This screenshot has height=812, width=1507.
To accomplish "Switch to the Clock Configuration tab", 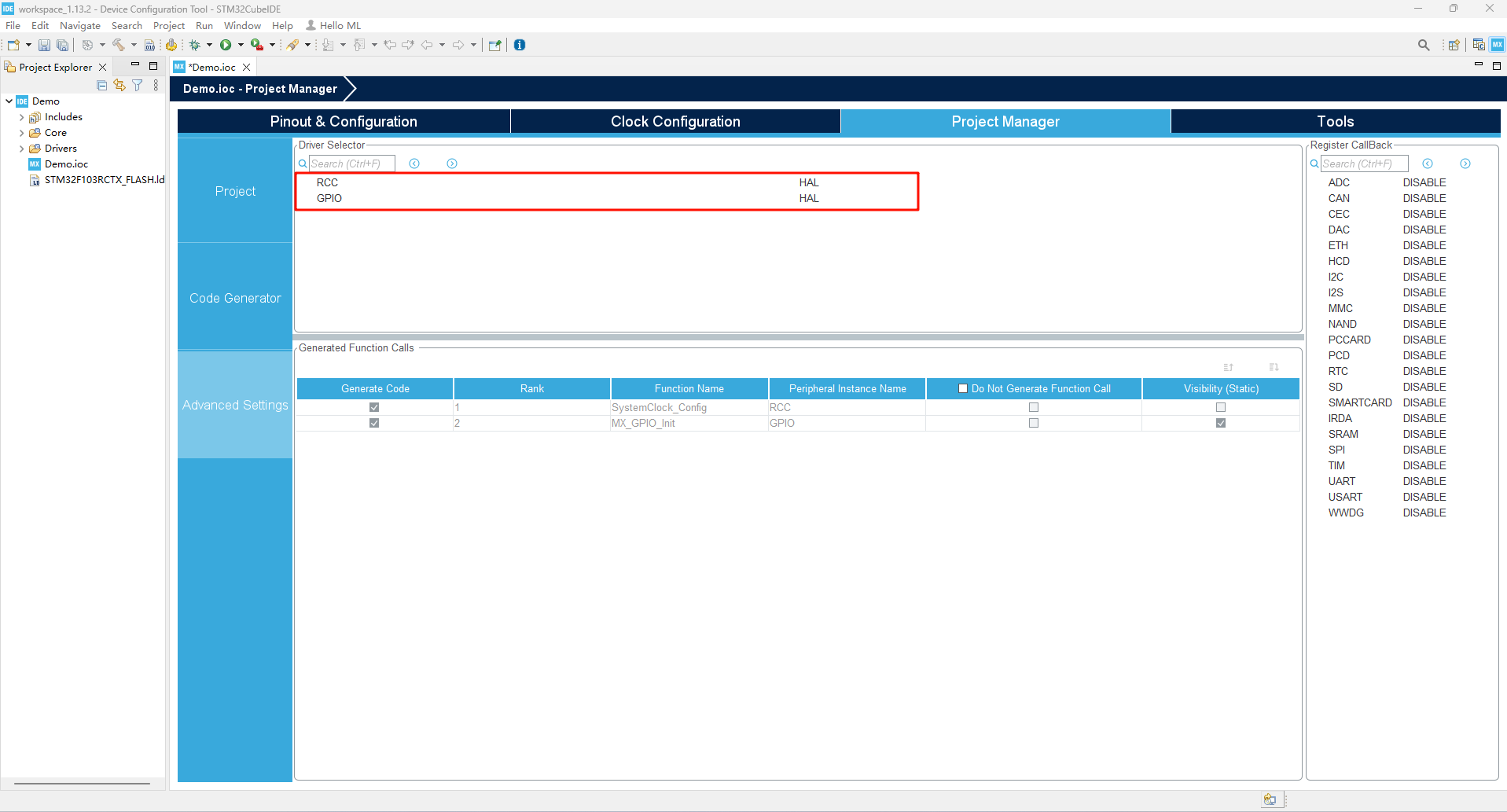I will (x=676, y=121).
